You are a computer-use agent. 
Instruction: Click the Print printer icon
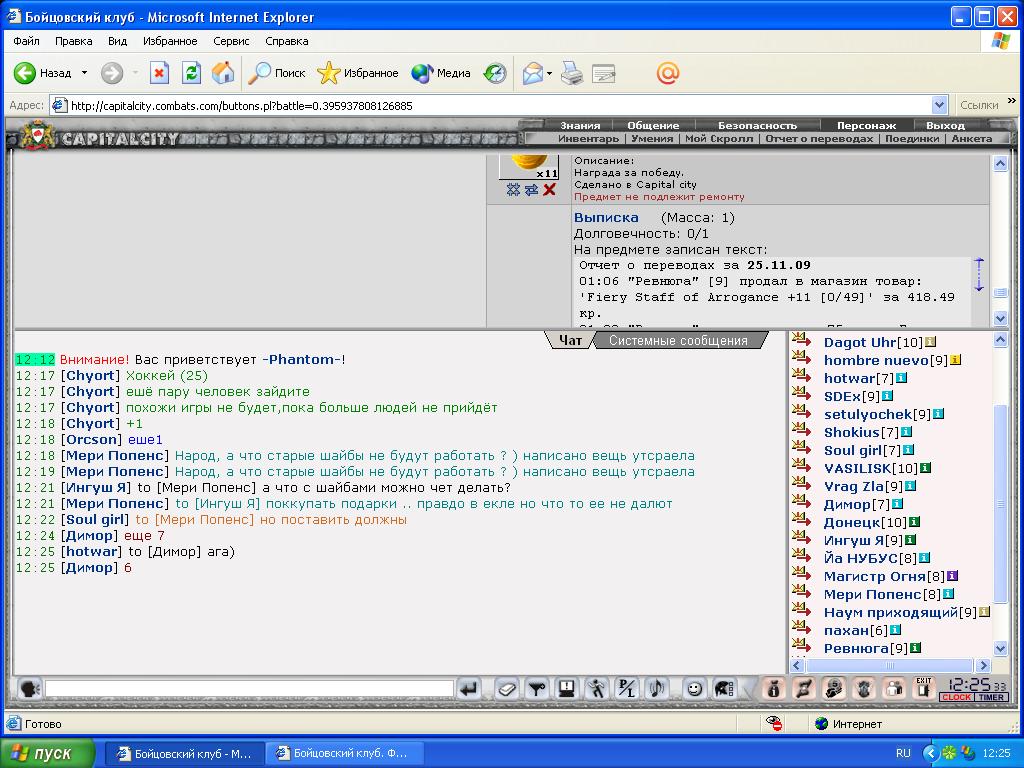tap(571, 73)
